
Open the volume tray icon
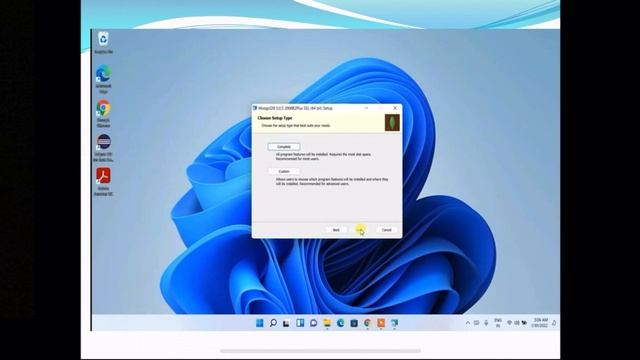pyautogui.click(x=517, y=323)
